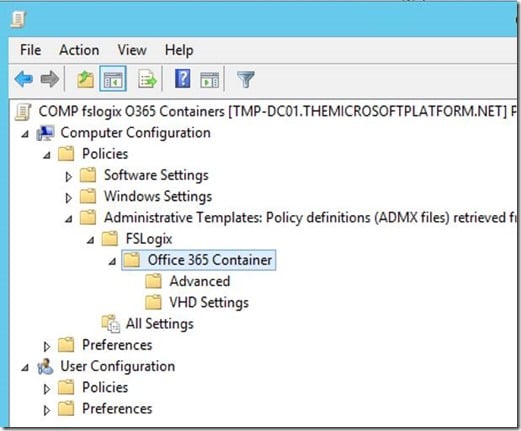Select the Windows Settings label
This screenshot has height=431, width=521.
[158, 196]
